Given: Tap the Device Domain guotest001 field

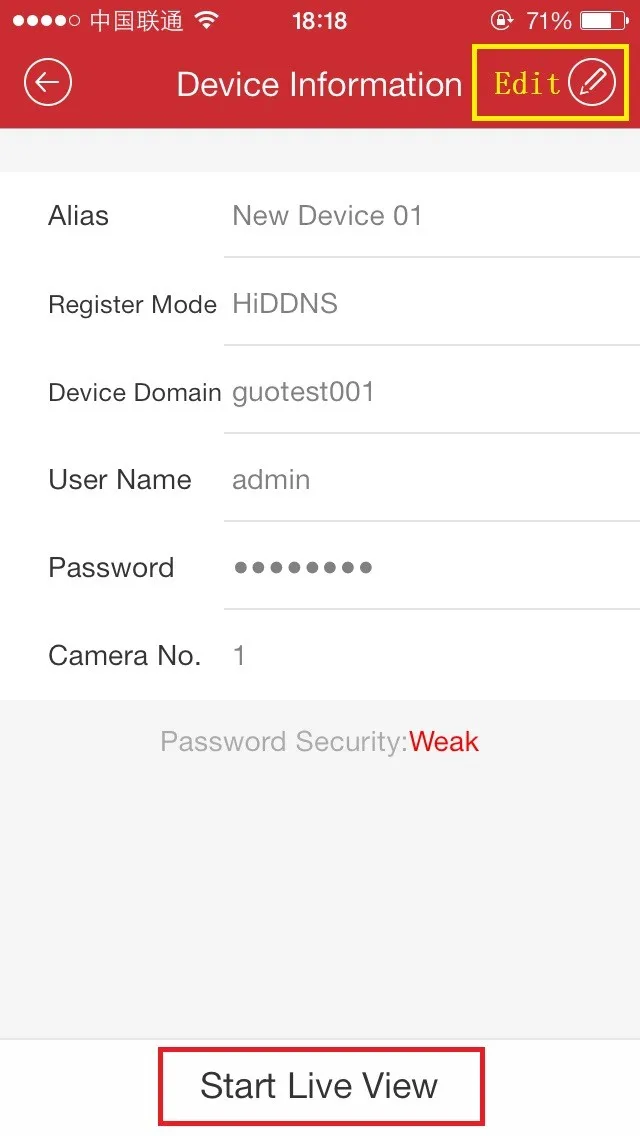Looking at the screenshot, I should click(303, 392).
